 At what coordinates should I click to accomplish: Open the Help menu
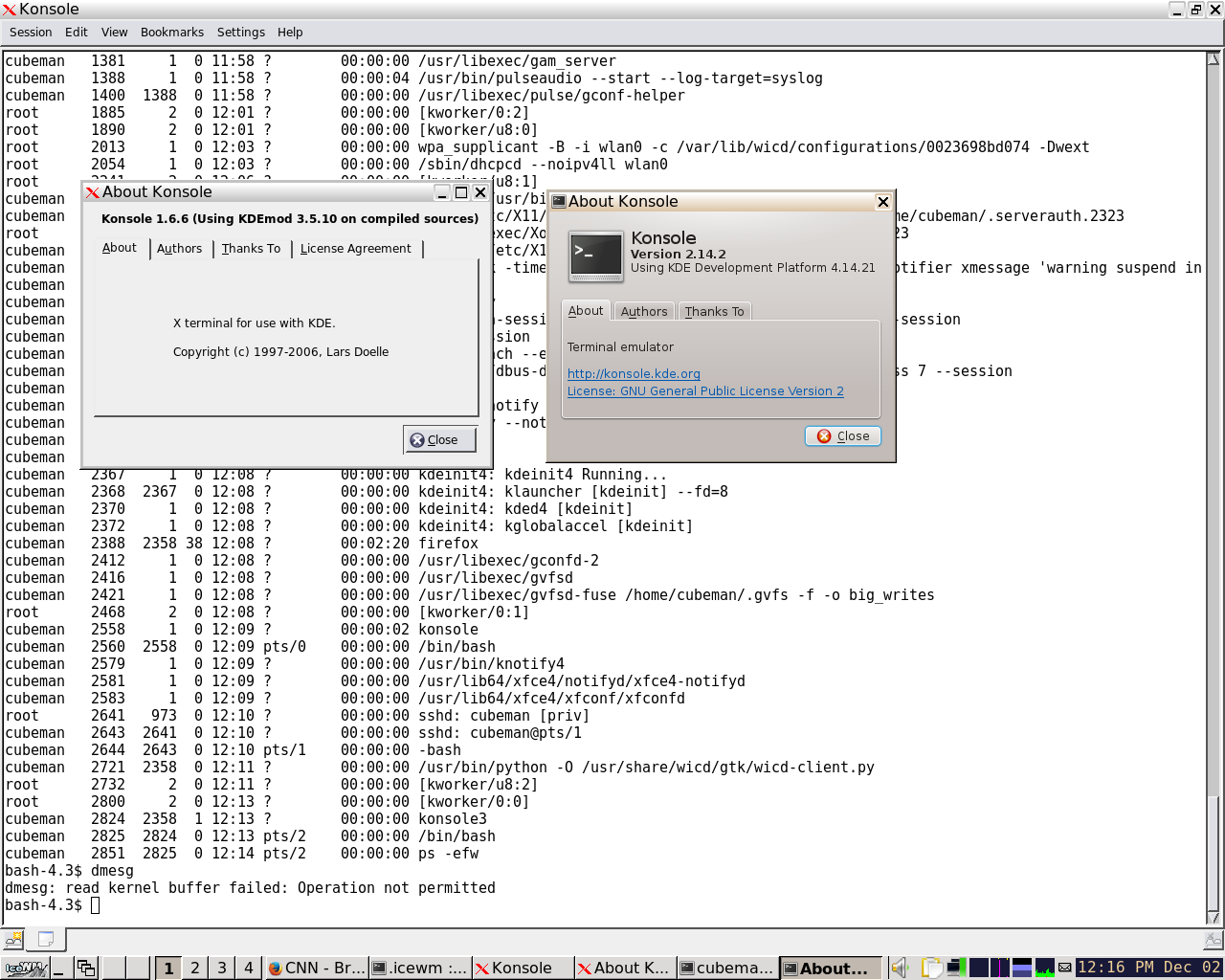click(x=290, y=32)
